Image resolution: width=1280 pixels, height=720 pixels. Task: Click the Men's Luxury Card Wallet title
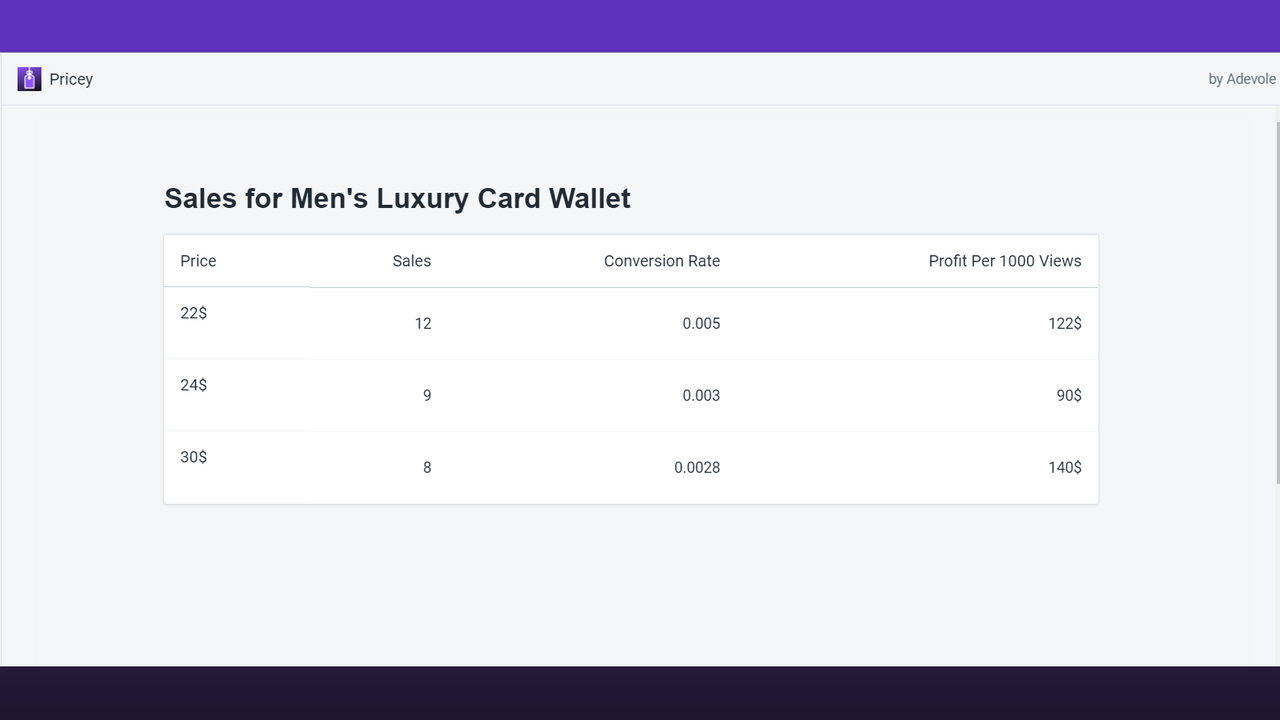(x=397, y=198)
